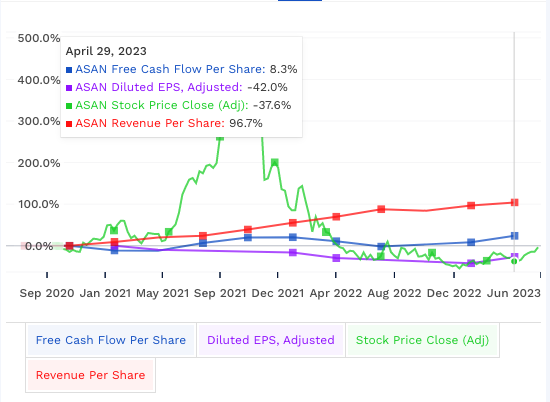
Task: Click the Apr 2022 x-axis label
Action: 336,293
